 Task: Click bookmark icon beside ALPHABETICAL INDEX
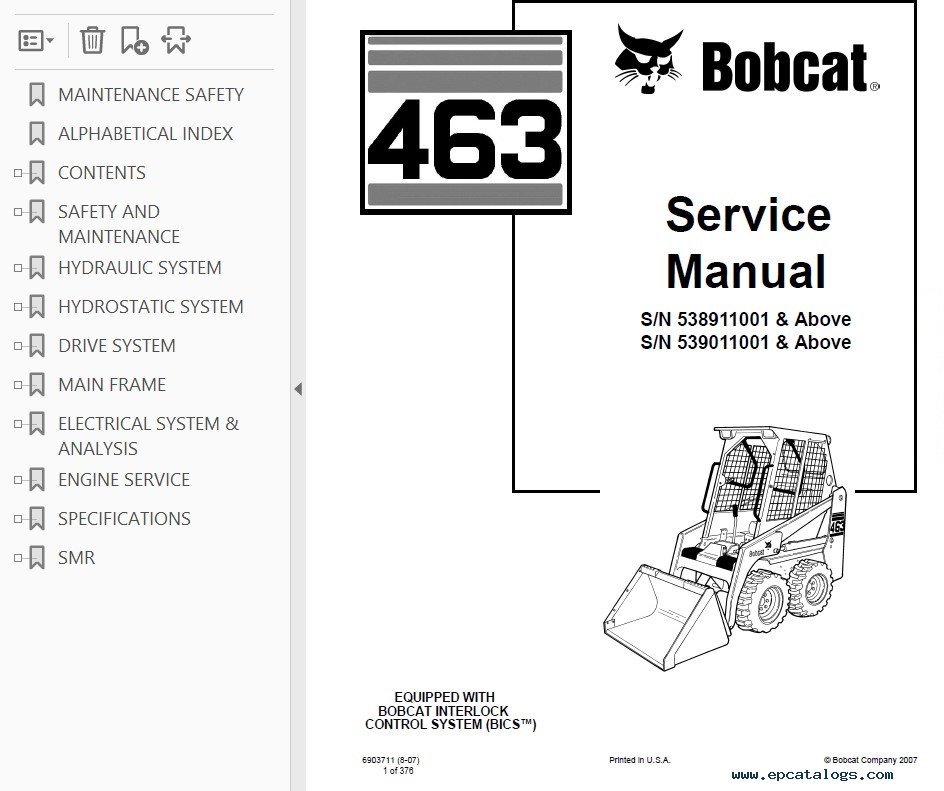pyautogui.click(x=37, y=134)
